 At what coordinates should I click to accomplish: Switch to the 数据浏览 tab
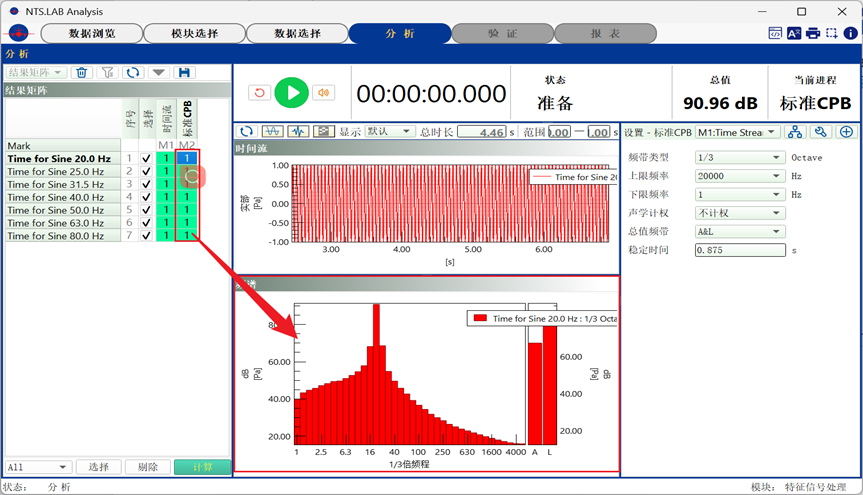click(x=91, y=33)
